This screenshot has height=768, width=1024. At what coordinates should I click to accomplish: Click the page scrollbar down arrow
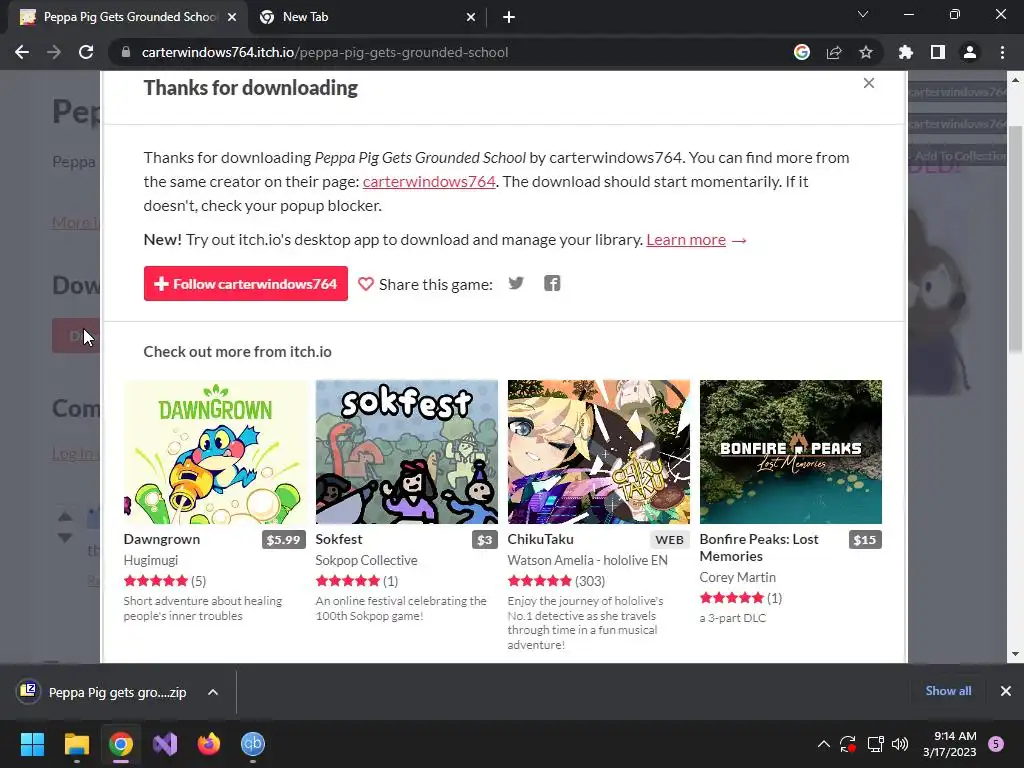[1015, 654]
